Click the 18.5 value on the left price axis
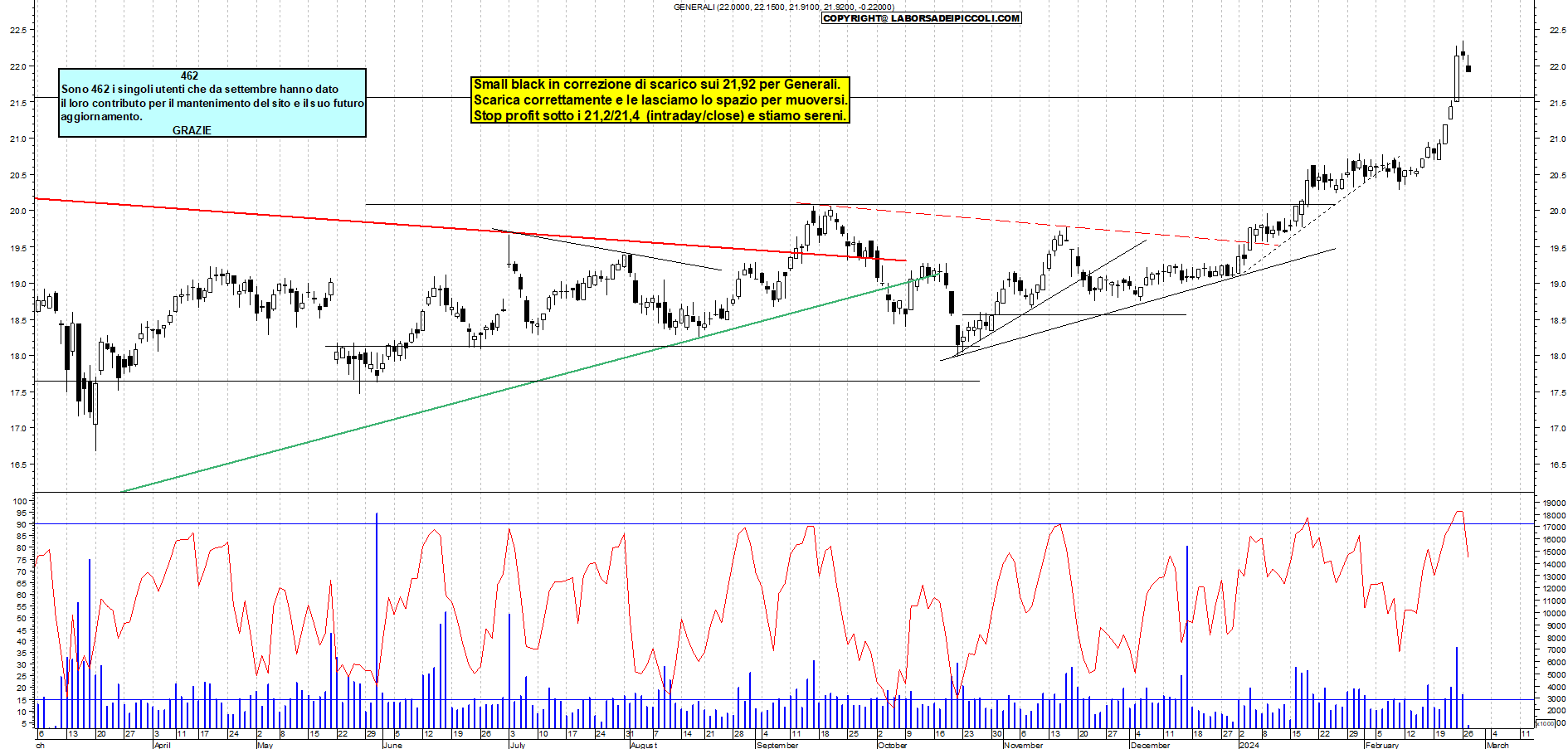 (x=17, y=320)
